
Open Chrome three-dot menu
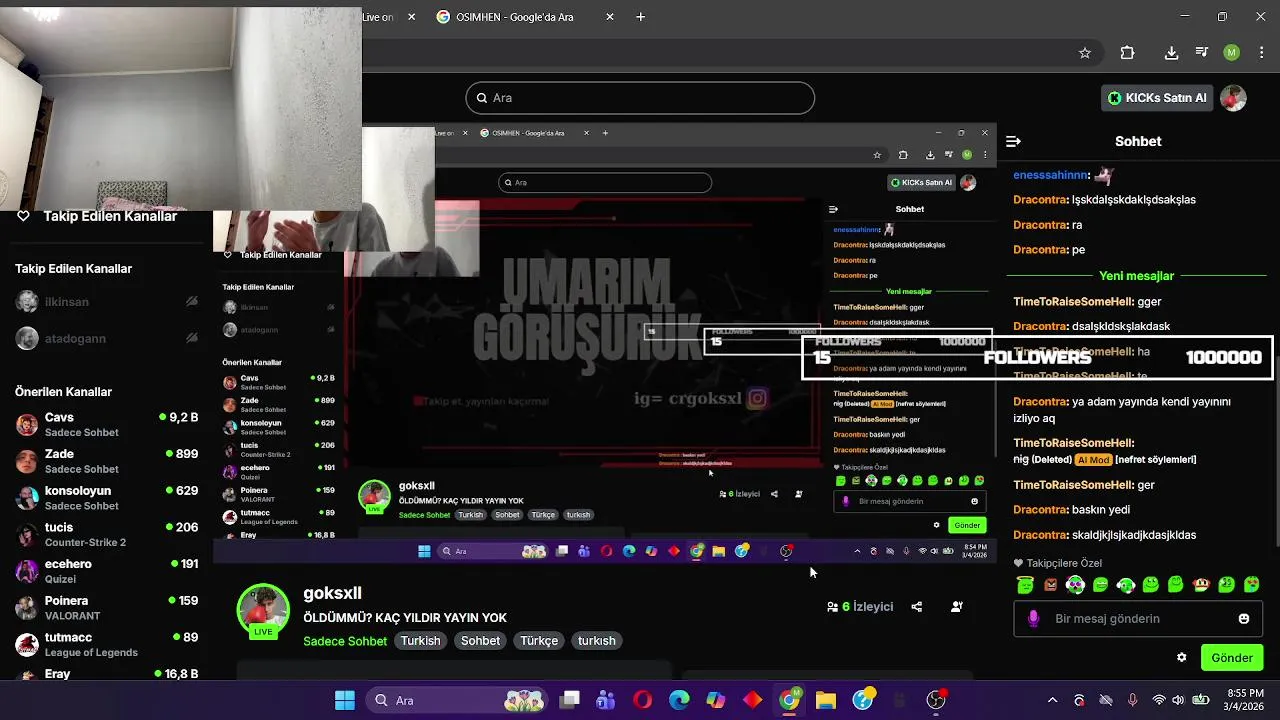click(1261, 53)
